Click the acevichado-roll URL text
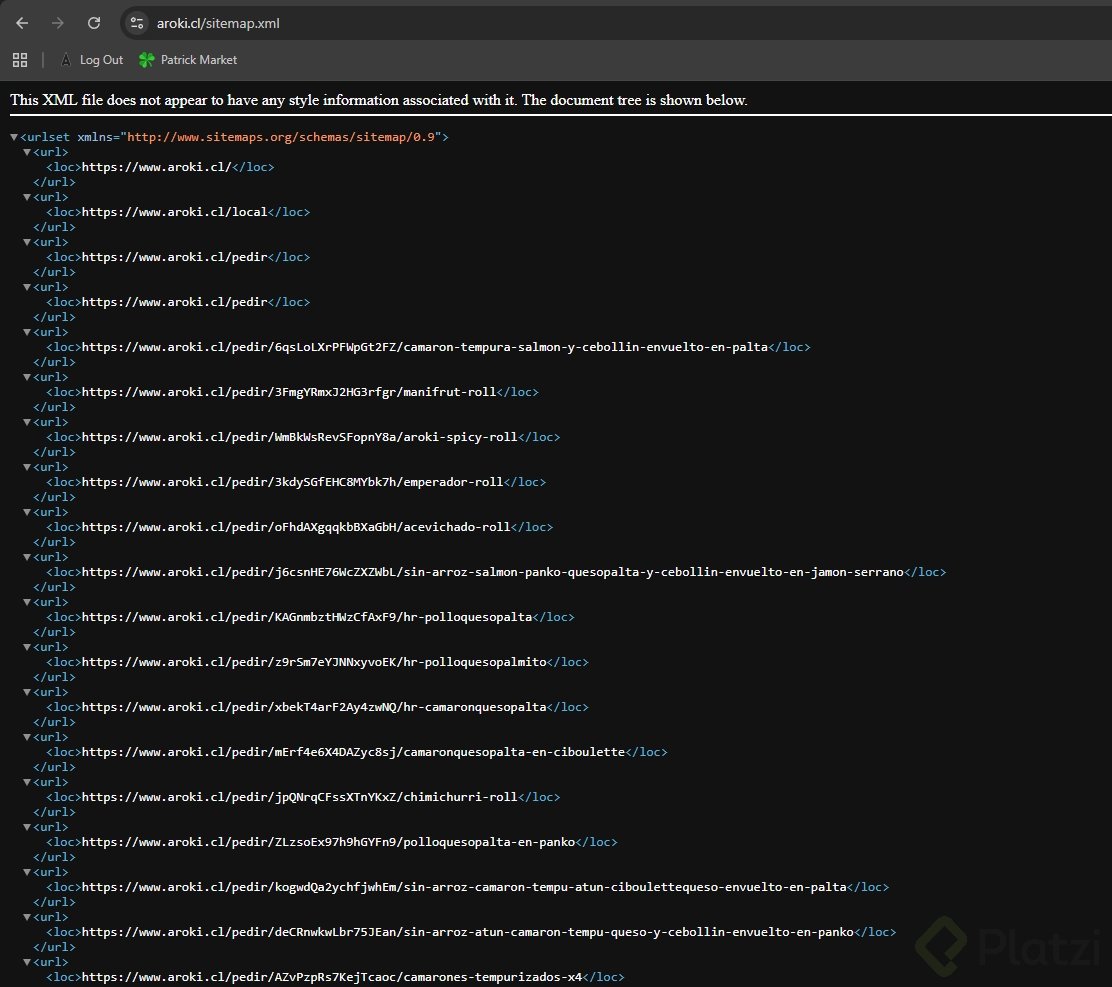This screenshot has width=1112, height=987. (296, 527)
